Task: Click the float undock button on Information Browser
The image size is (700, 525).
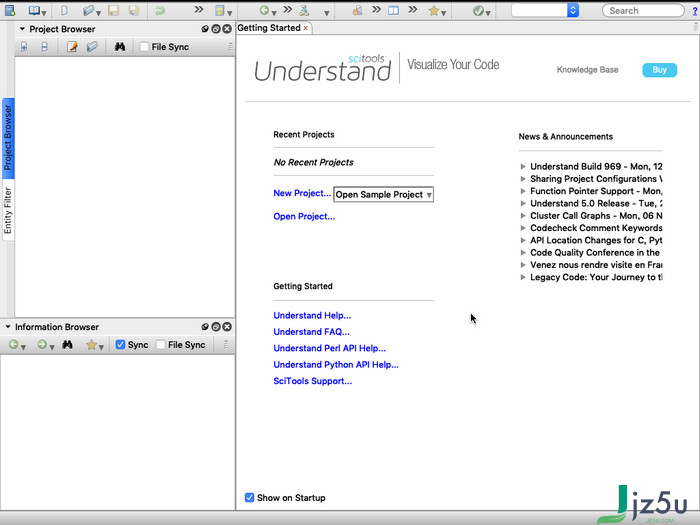Action: pos(216,327)
